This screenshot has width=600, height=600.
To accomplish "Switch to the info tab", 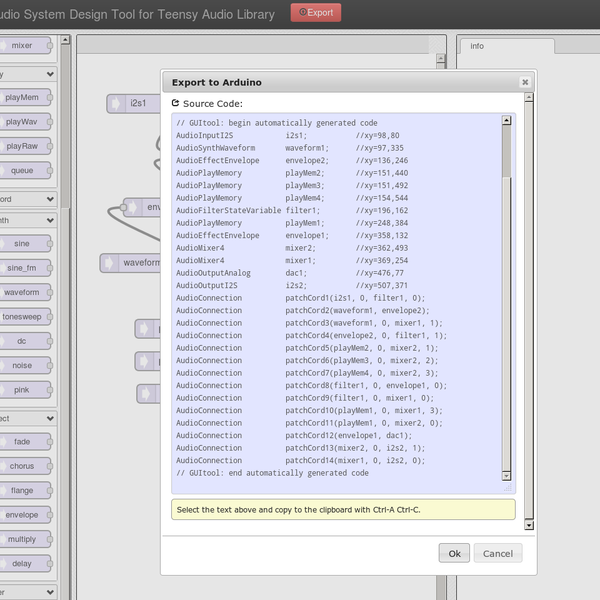I will pos(477,46).
